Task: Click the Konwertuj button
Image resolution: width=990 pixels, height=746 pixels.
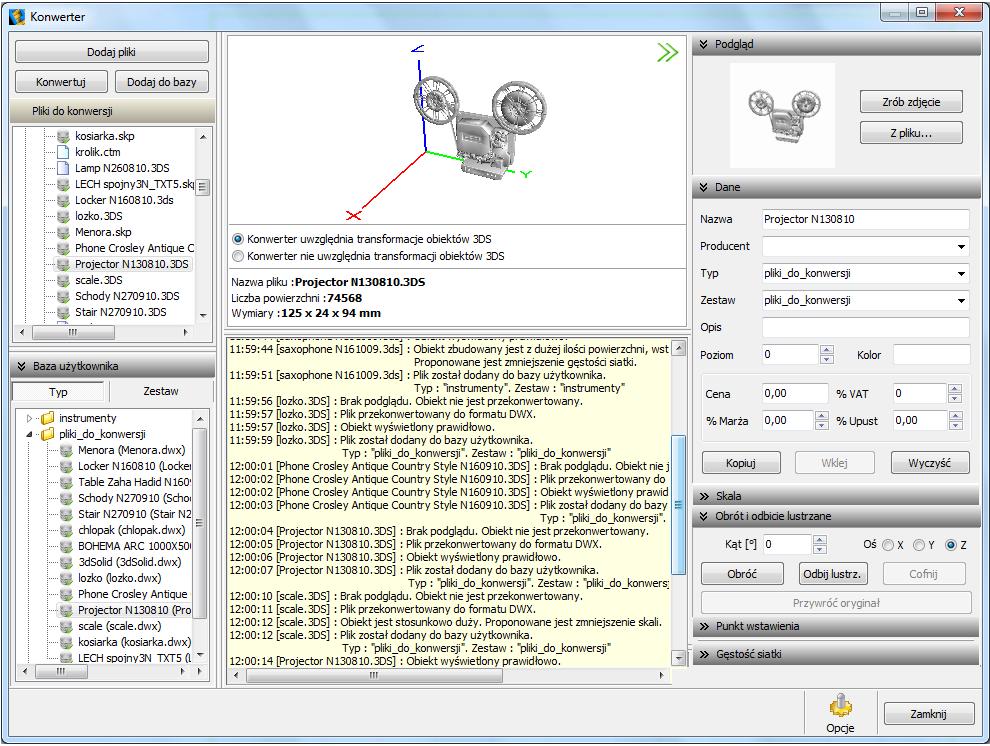Action: (x=61, y=82)
